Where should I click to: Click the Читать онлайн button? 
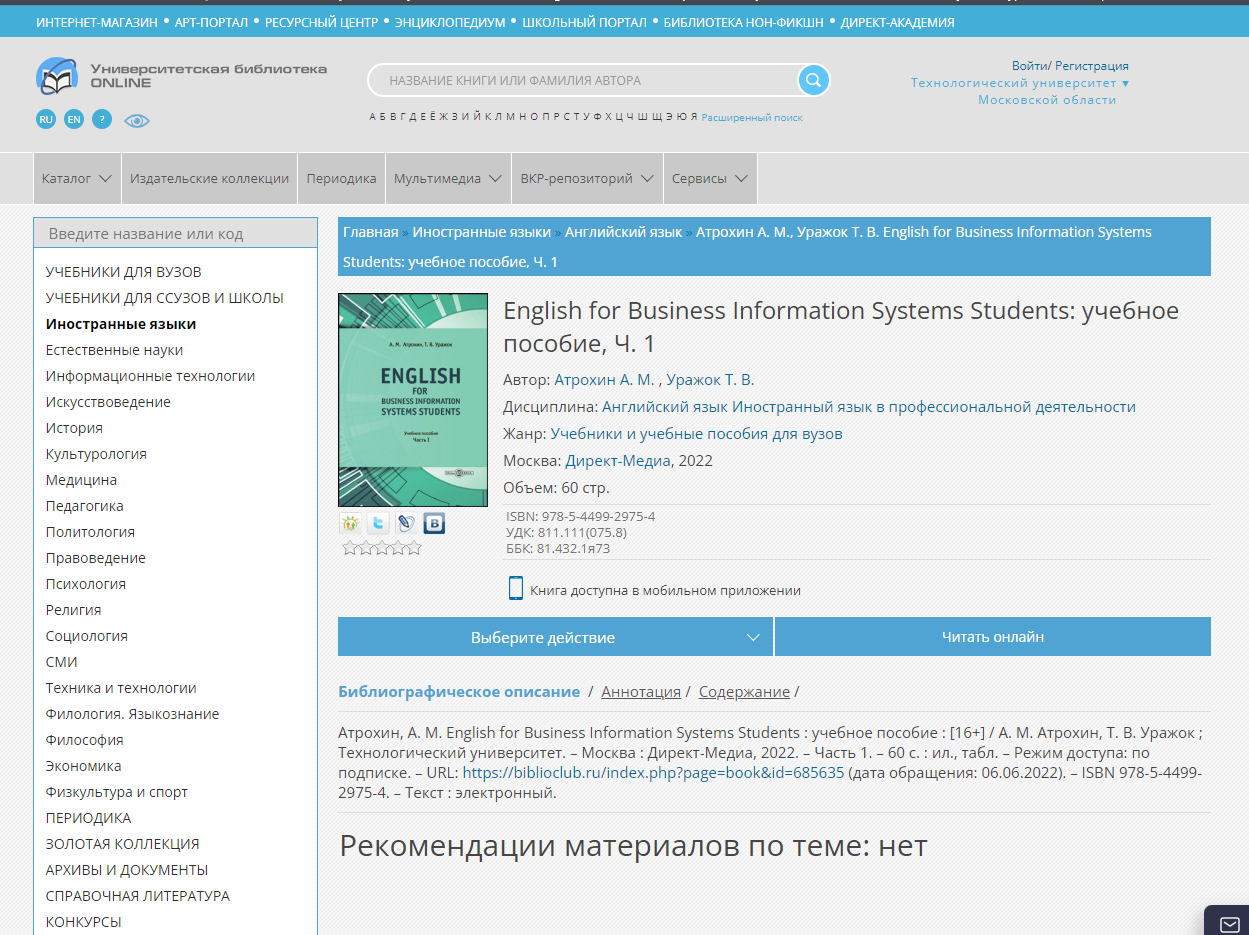click(x=993, y=637)
